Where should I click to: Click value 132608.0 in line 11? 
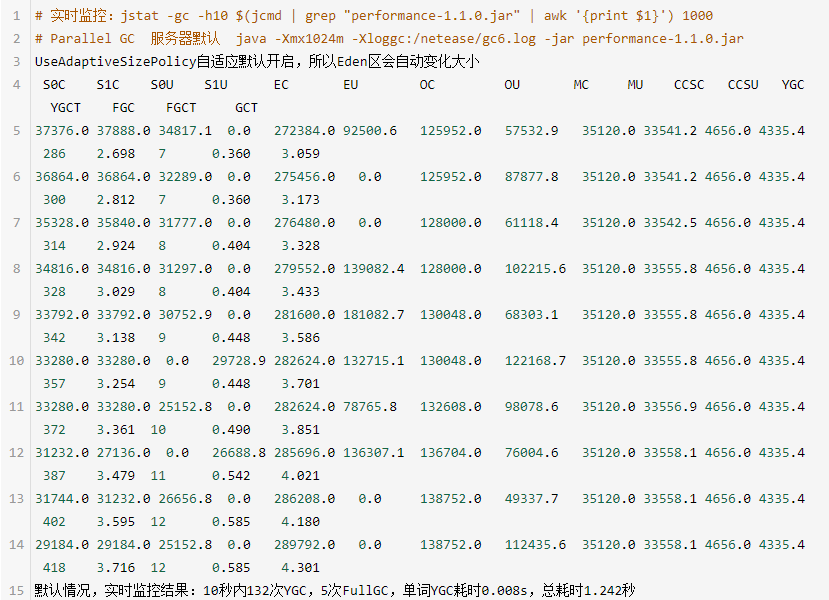[450, 407]
